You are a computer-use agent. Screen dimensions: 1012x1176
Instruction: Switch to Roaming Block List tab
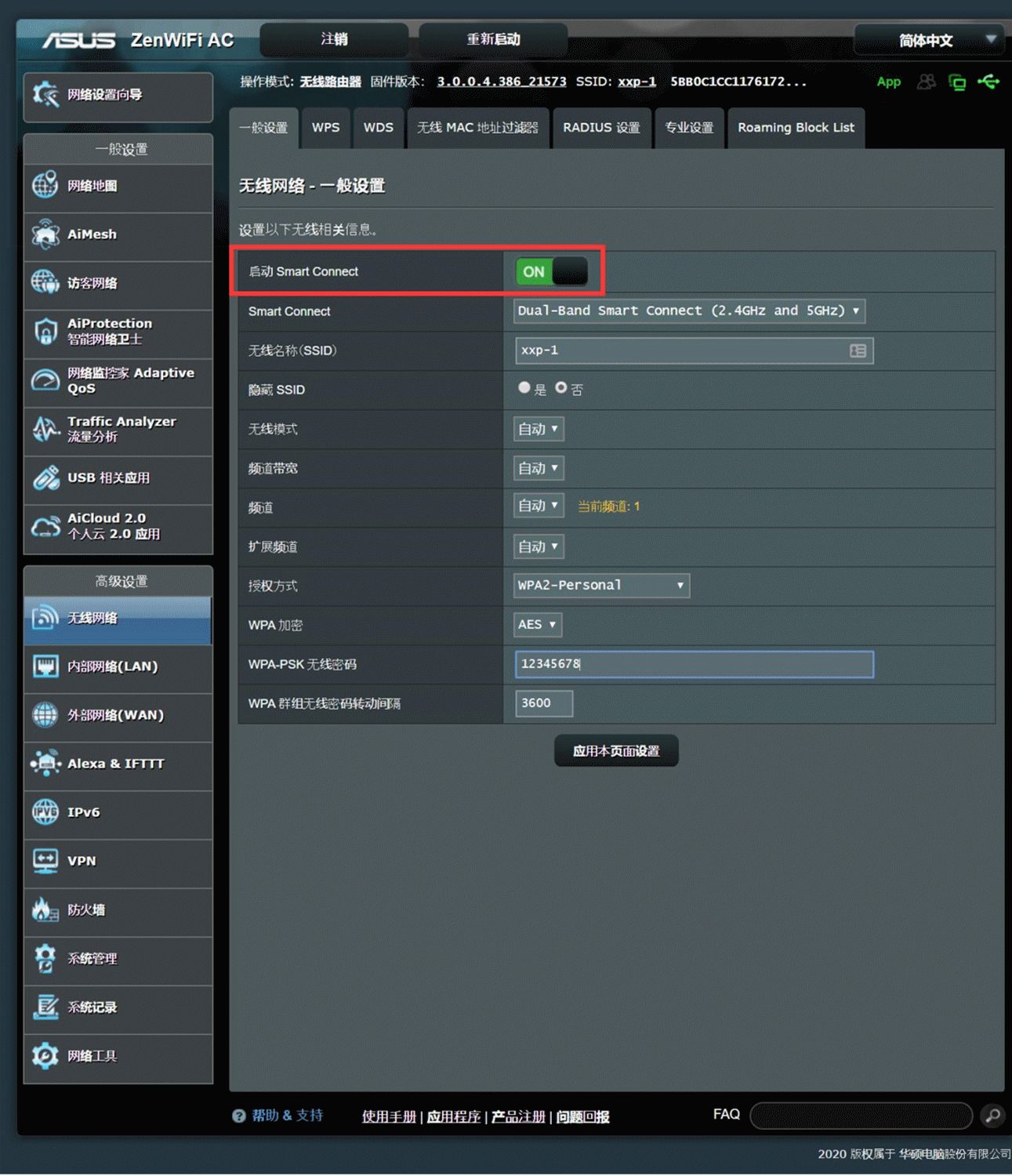(x=795, y=128)
